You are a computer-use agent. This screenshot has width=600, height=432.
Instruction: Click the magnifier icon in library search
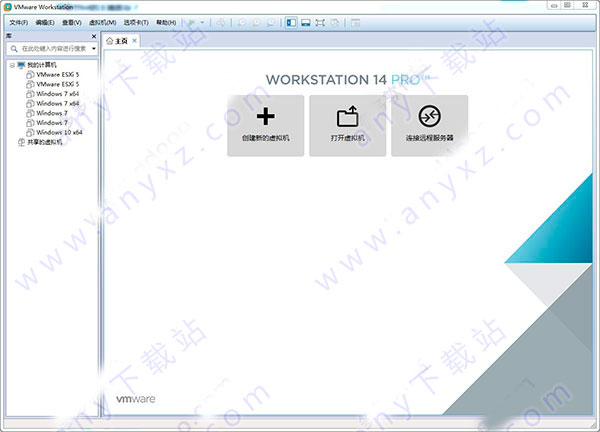pyautogui.click(x=14, y=49)
